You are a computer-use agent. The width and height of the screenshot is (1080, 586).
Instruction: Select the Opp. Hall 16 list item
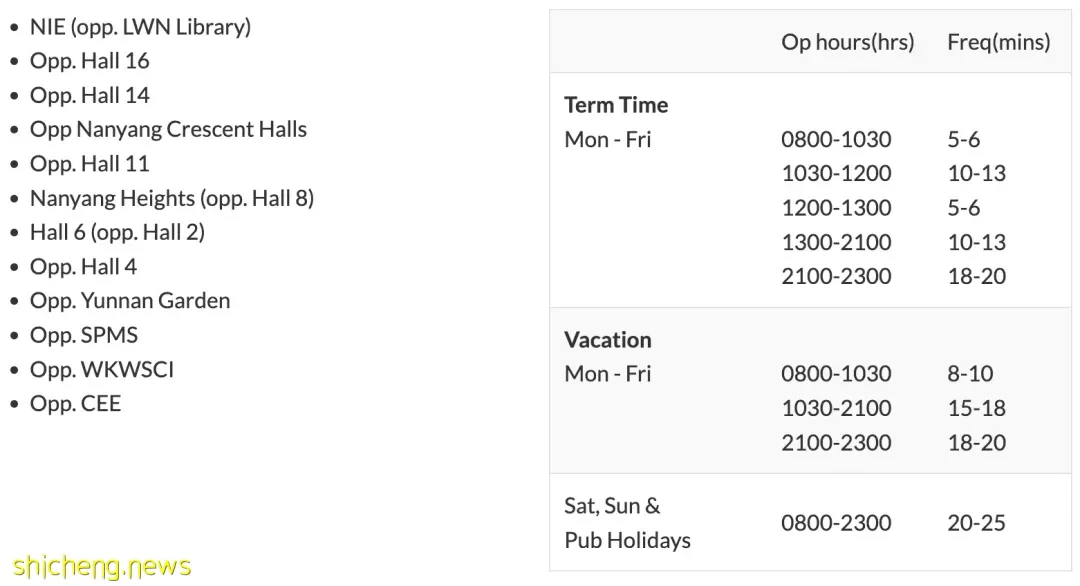coord(90,61)
